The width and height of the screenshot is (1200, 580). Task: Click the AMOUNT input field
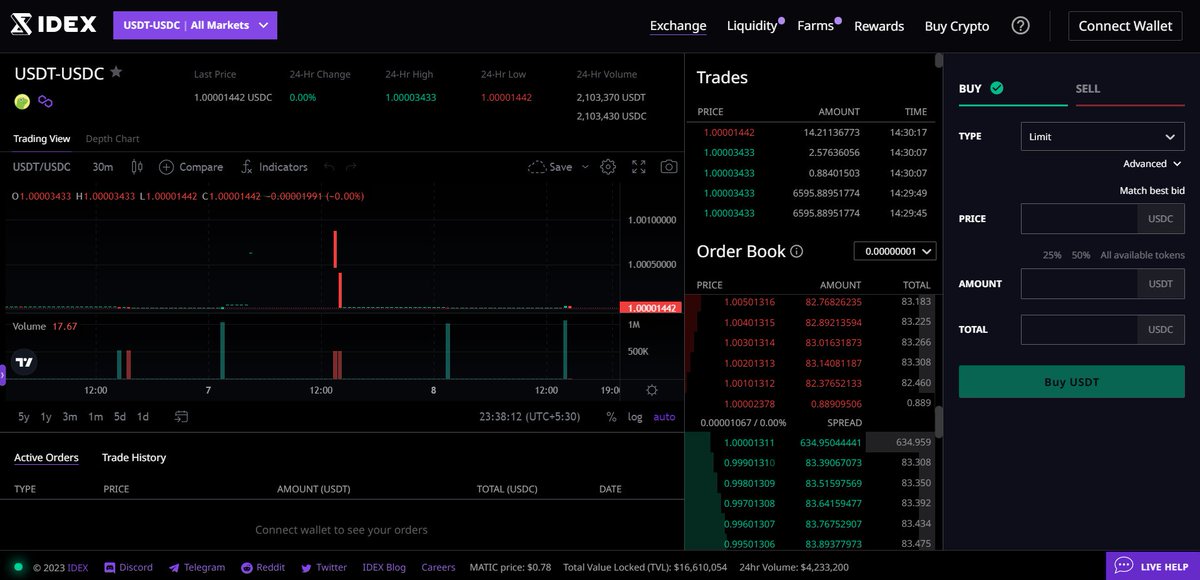click(x=1079, y=283)
